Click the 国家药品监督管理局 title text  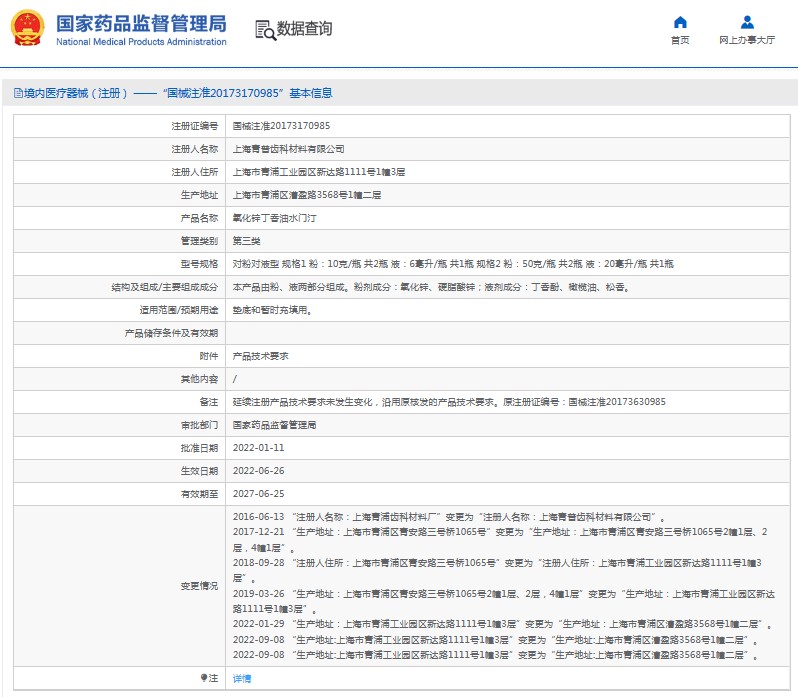[x=141, y=24]
